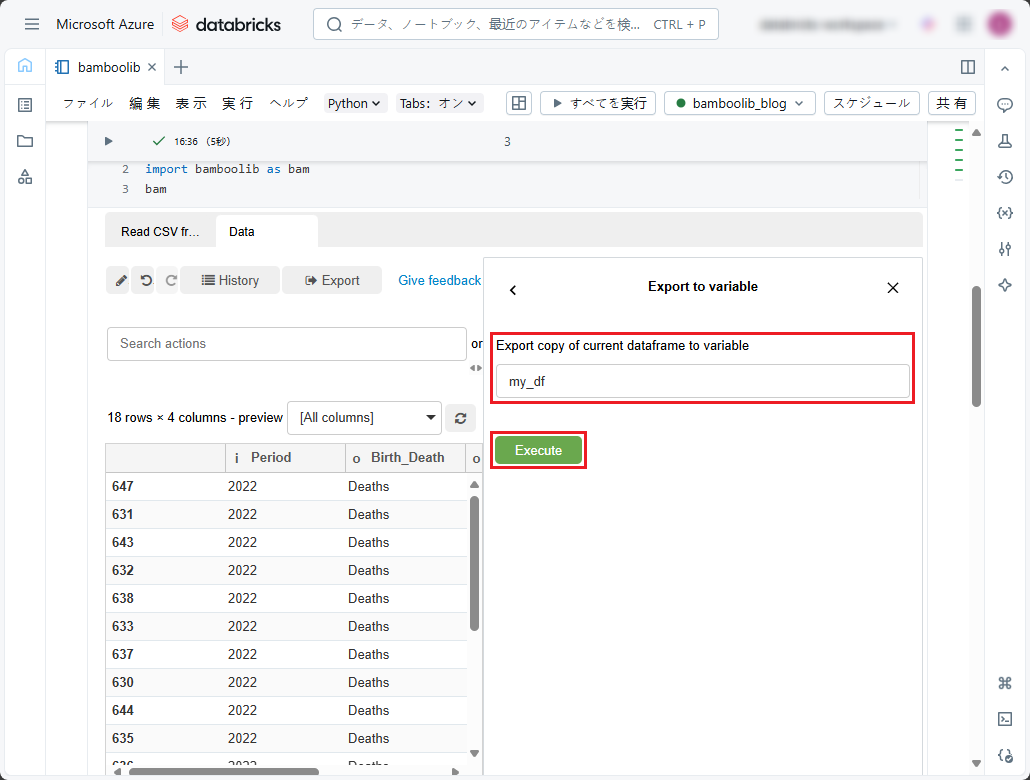Undo the last bamboolib transformation
Viewport: 1030px width, 780px height.
point(145,281)
